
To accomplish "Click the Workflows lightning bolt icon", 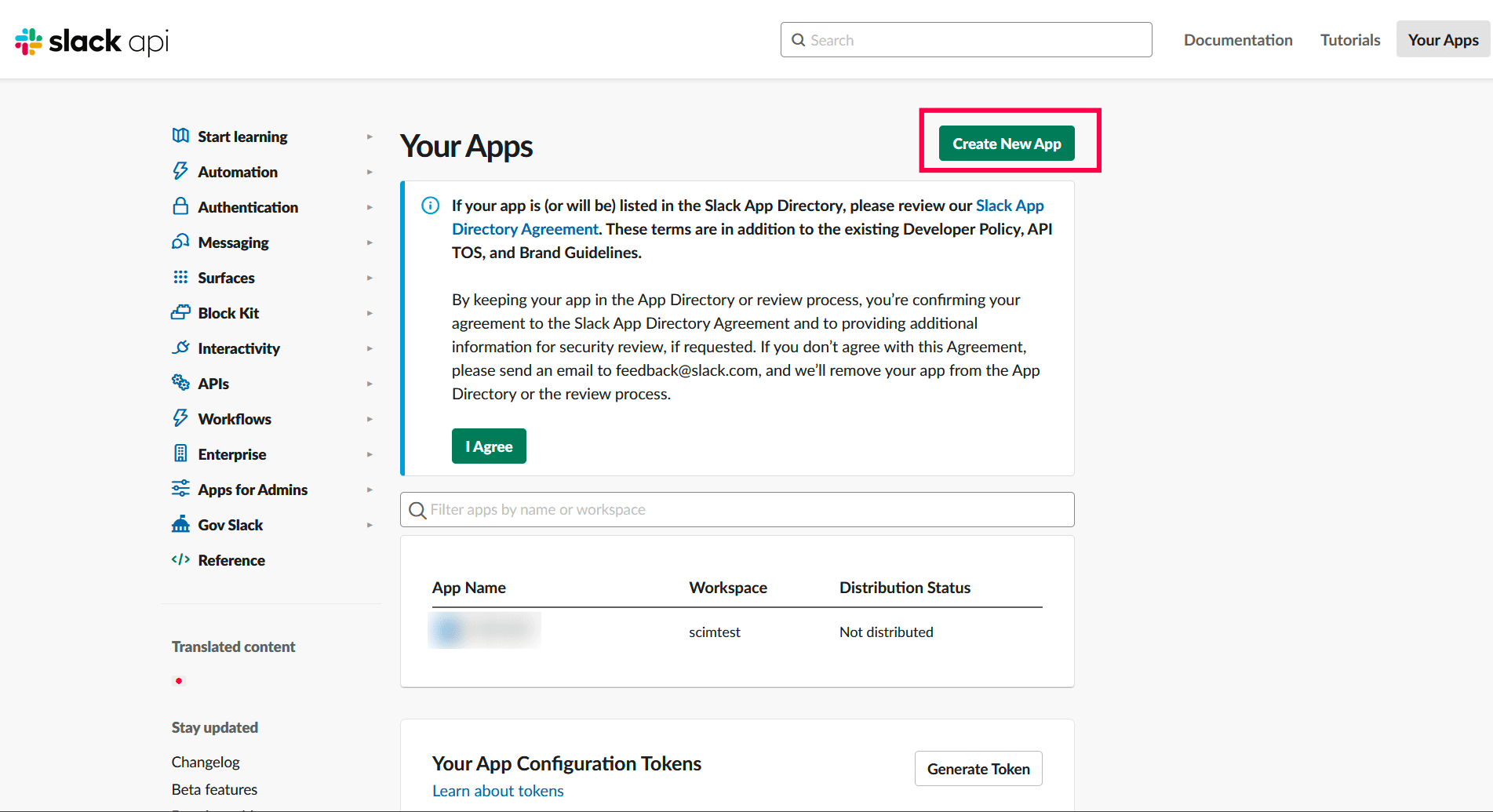I will click(180, 418).
